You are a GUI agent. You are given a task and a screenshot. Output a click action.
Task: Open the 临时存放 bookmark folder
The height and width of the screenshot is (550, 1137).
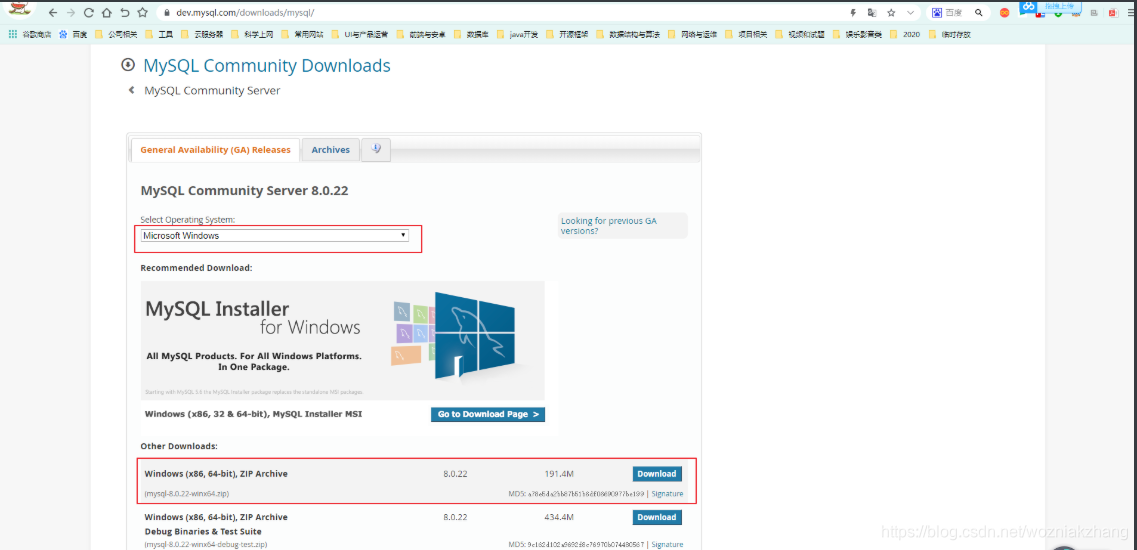[x=949, y=34]
